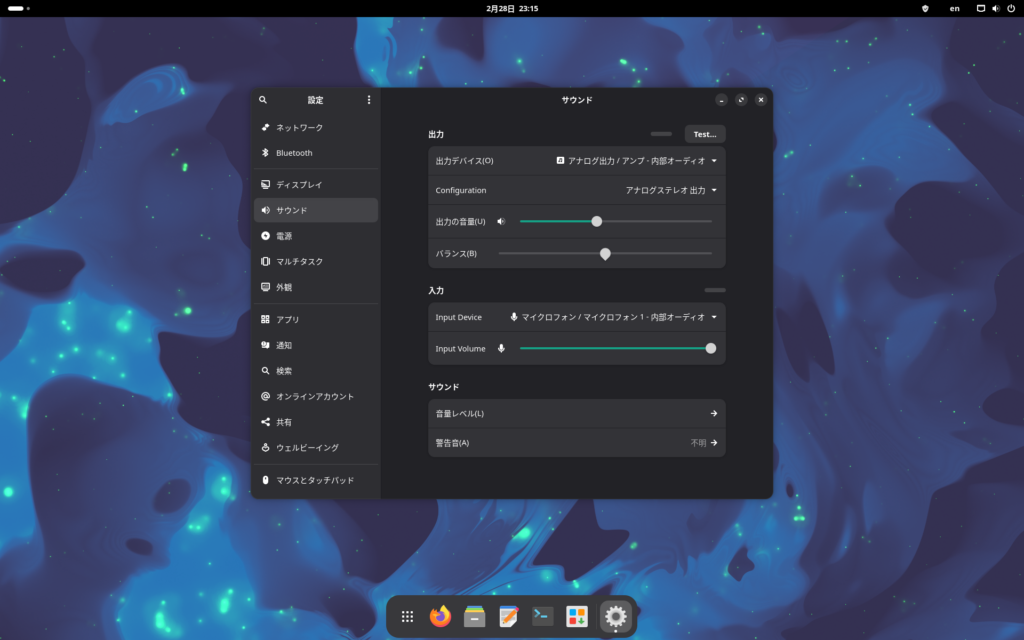Open the app grid launcher

(x=407, y=617)
